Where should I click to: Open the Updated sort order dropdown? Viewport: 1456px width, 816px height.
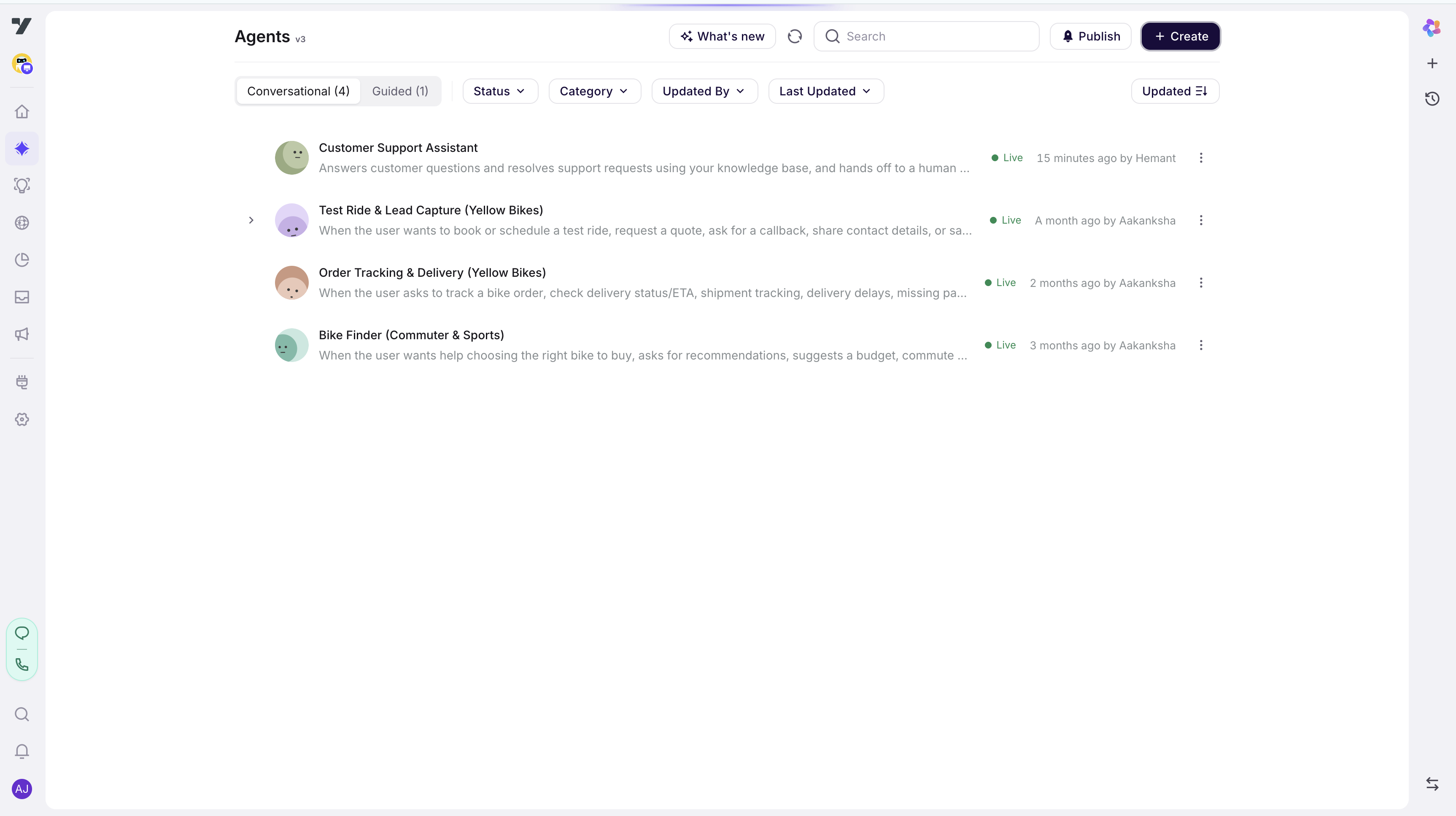coord(1175,91)
